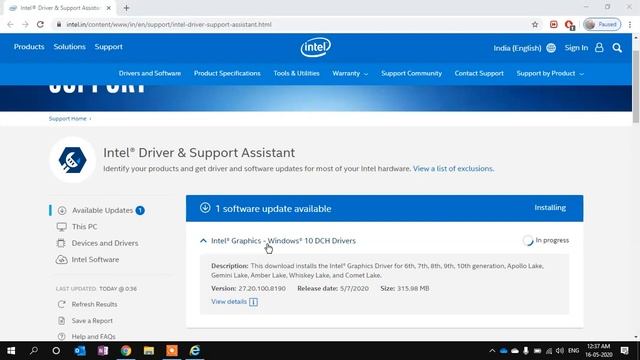Click the page vertical scrollbar thumb
Image resolution: width=640 pixels, height=360 pixels.
point(636,87)
